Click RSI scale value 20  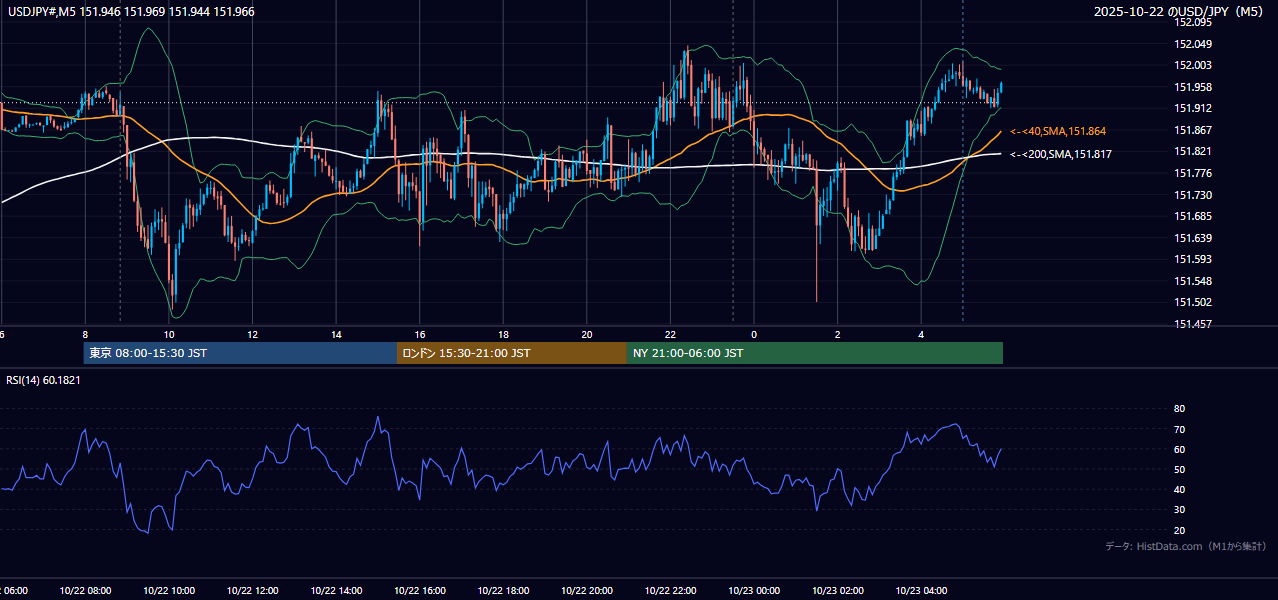click(1179, 530)
